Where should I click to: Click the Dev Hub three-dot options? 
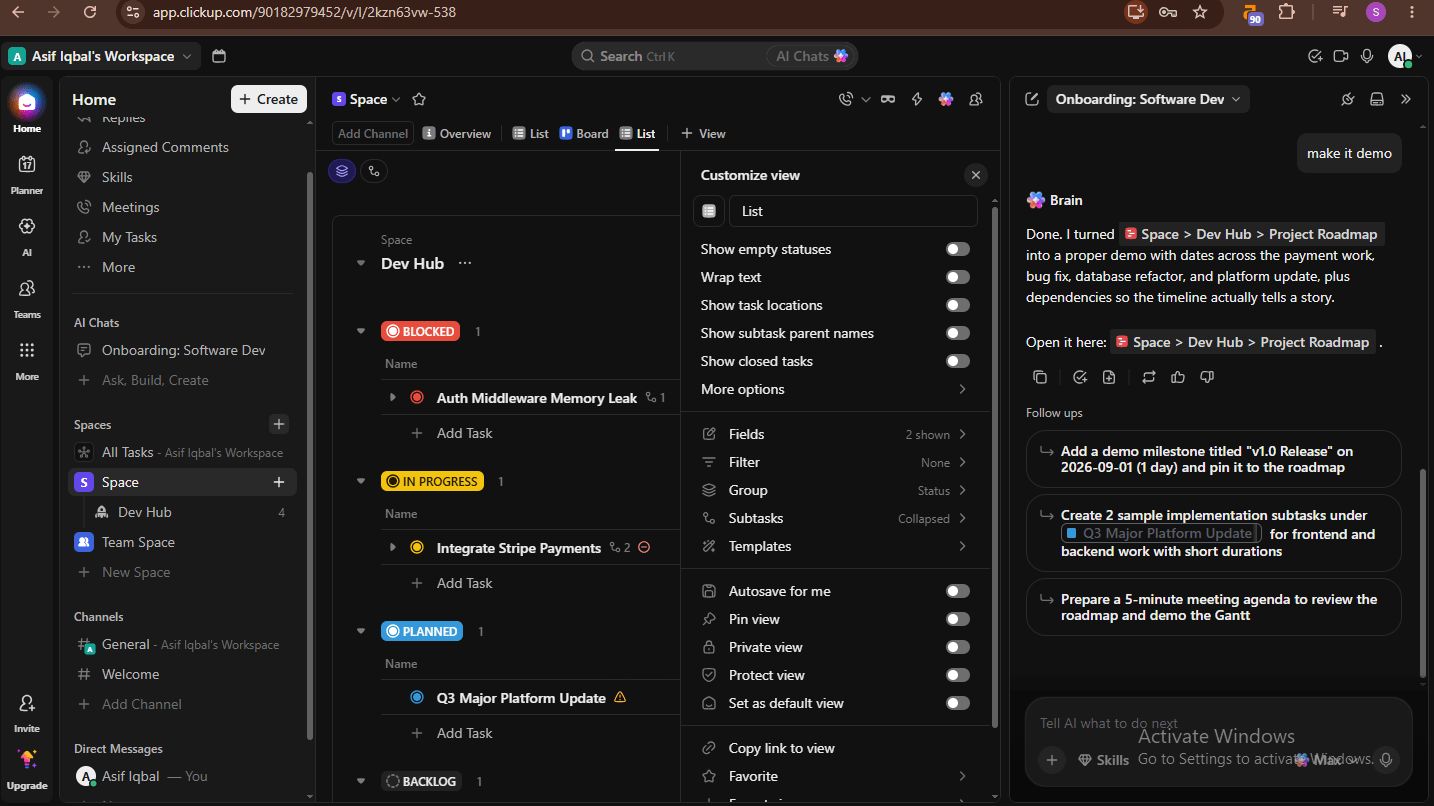click(464, 263)
